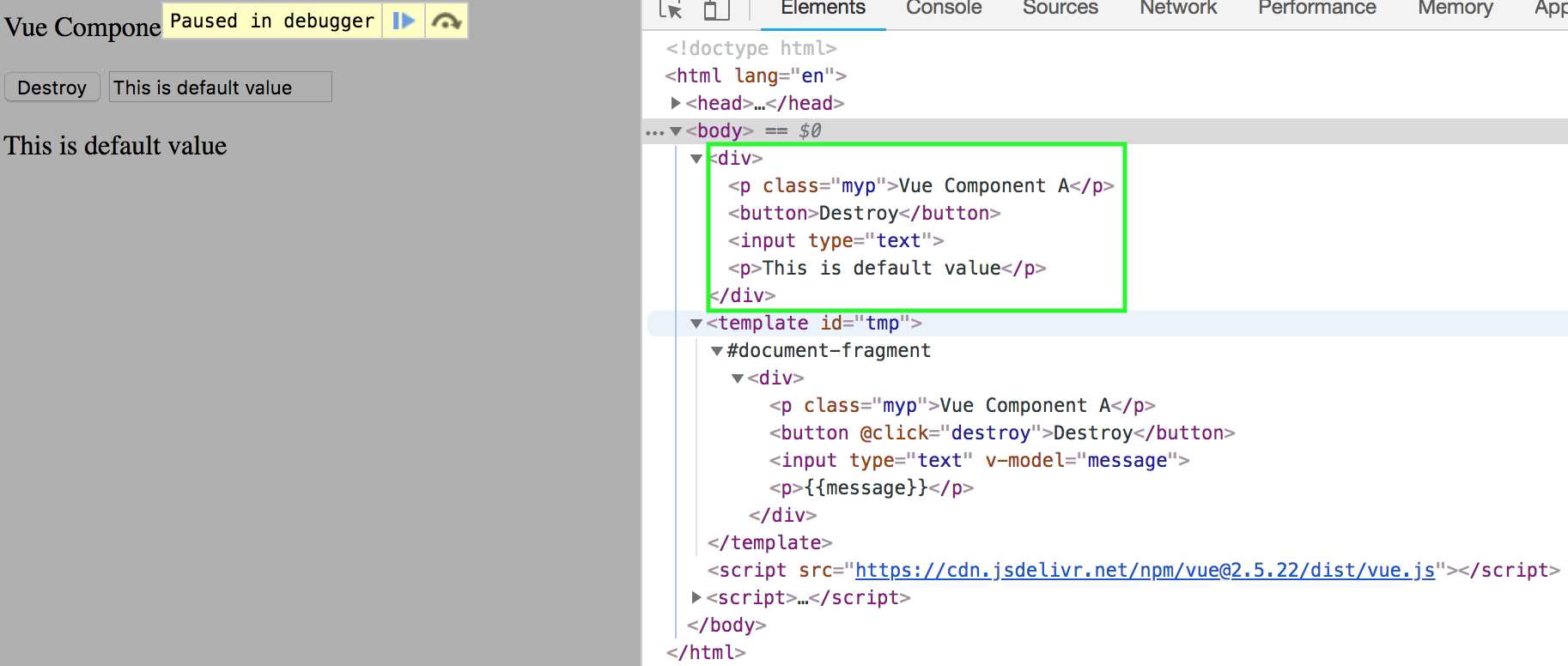The width and height of the screenshot is (1568, 666).
Task: Select the rendered p This is default value row
Action: (x=887, y=268)
